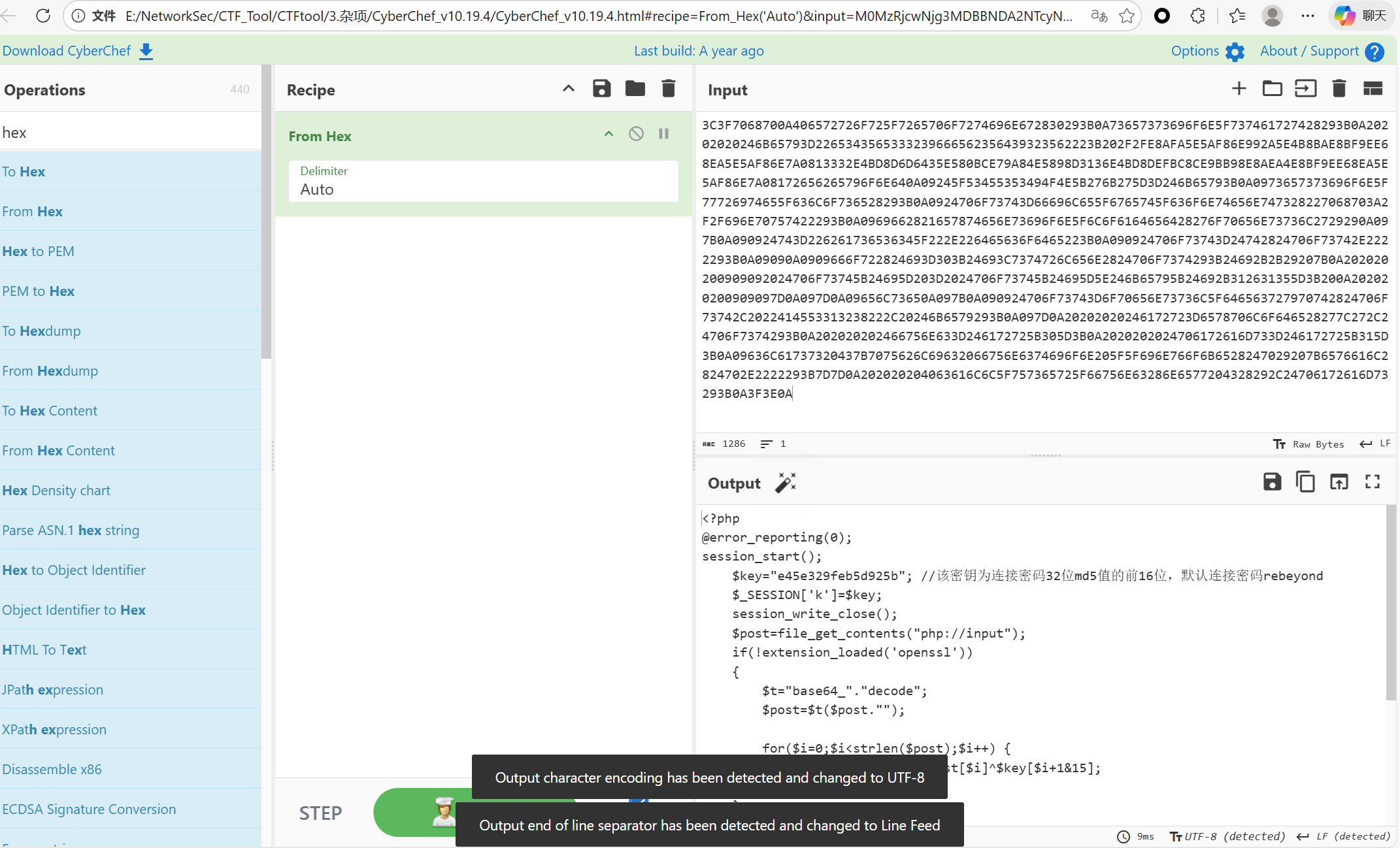Add a new input tab

pos(1239,89)
